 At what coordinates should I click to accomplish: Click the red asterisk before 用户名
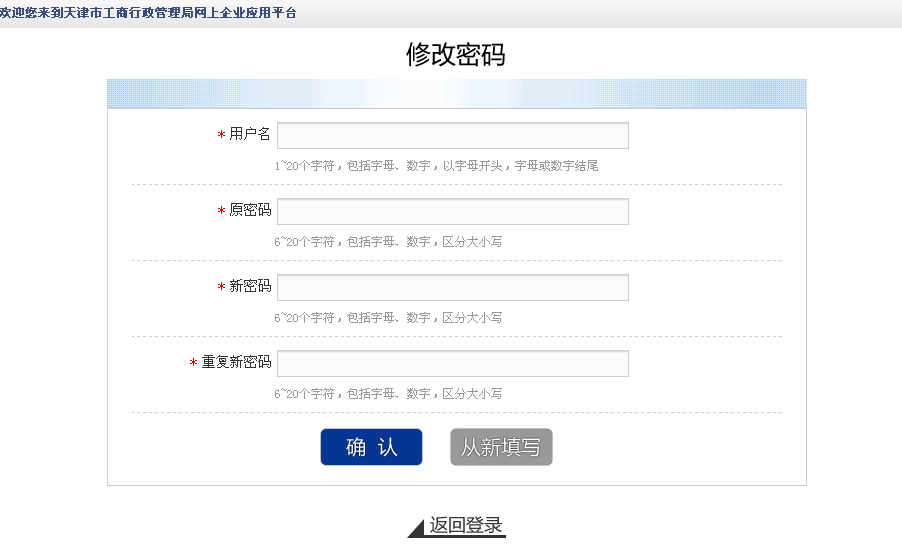[221, 136]
